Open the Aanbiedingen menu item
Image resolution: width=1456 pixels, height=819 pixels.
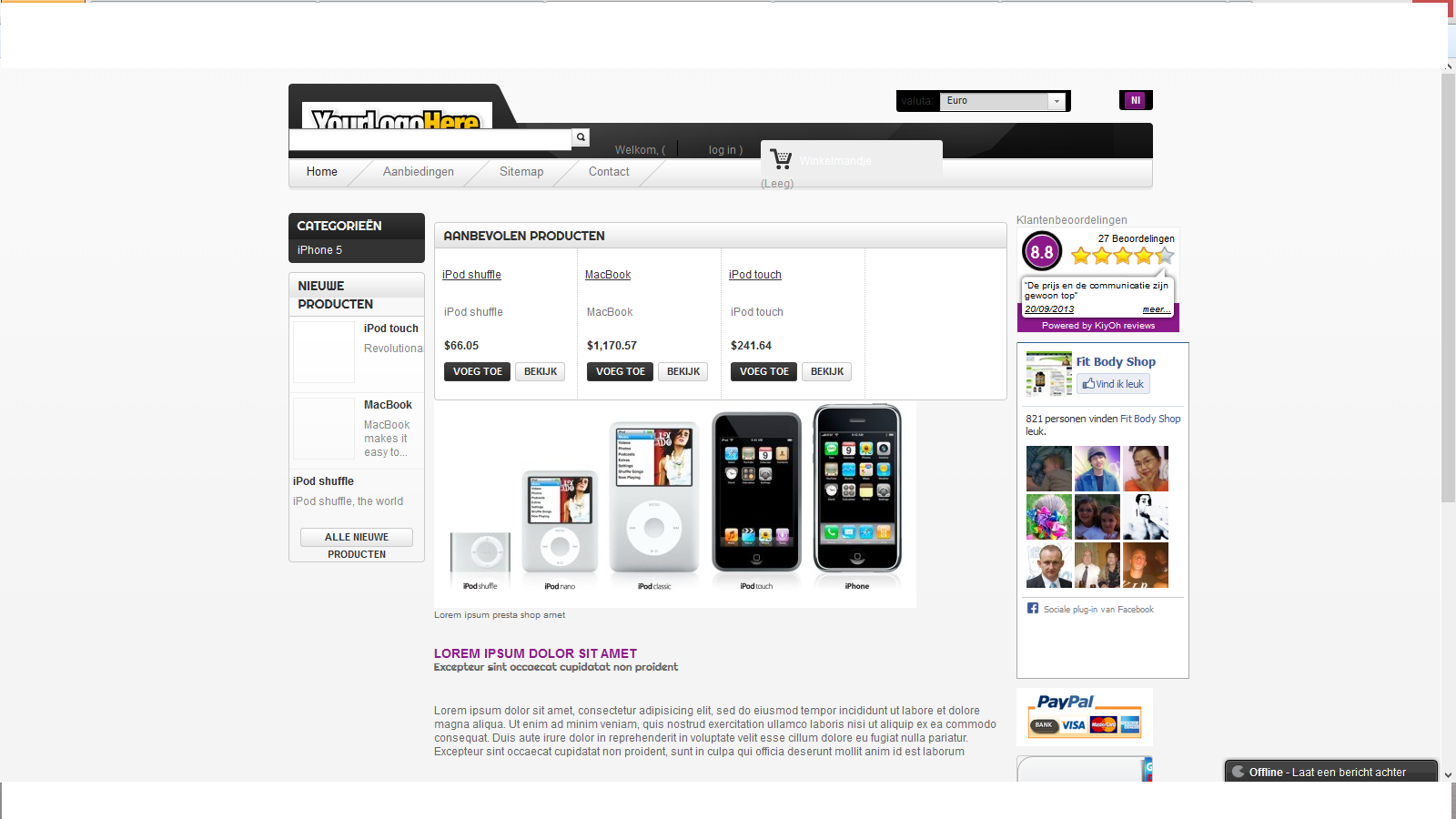coord(419,172)
